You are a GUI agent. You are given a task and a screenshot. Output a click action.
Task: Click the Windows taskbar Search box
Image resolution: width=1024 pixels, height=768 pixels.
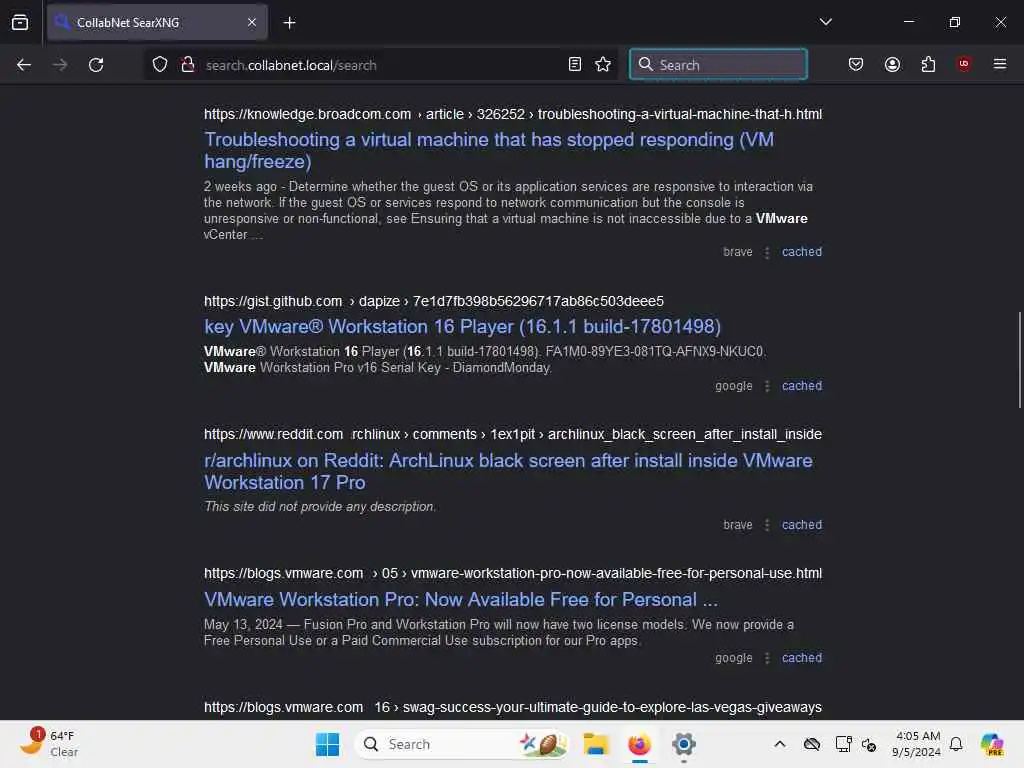(461, 744)
